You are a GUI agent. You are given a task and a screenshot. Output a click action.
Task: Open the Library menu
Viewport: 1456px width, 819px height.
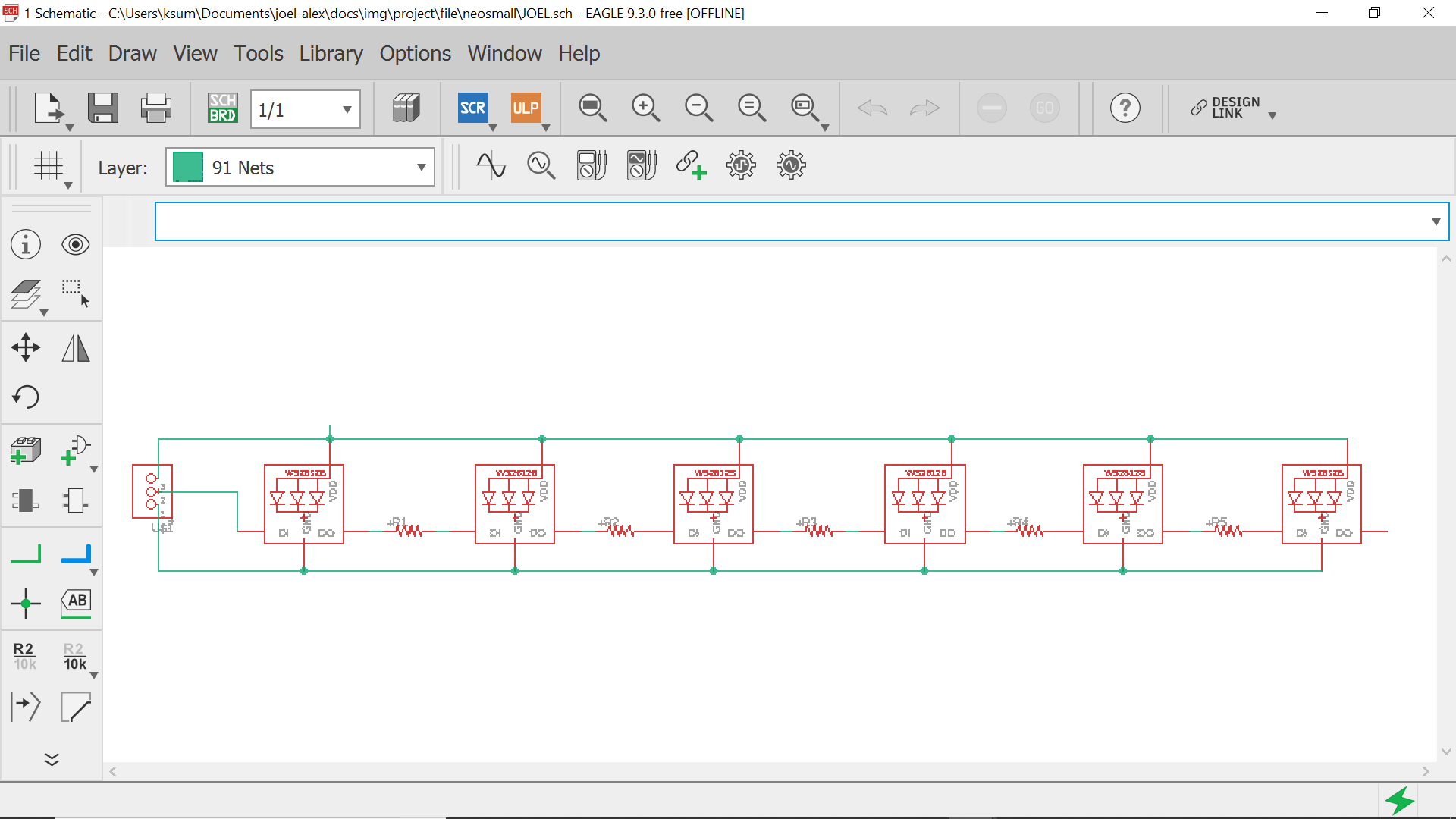331,53
